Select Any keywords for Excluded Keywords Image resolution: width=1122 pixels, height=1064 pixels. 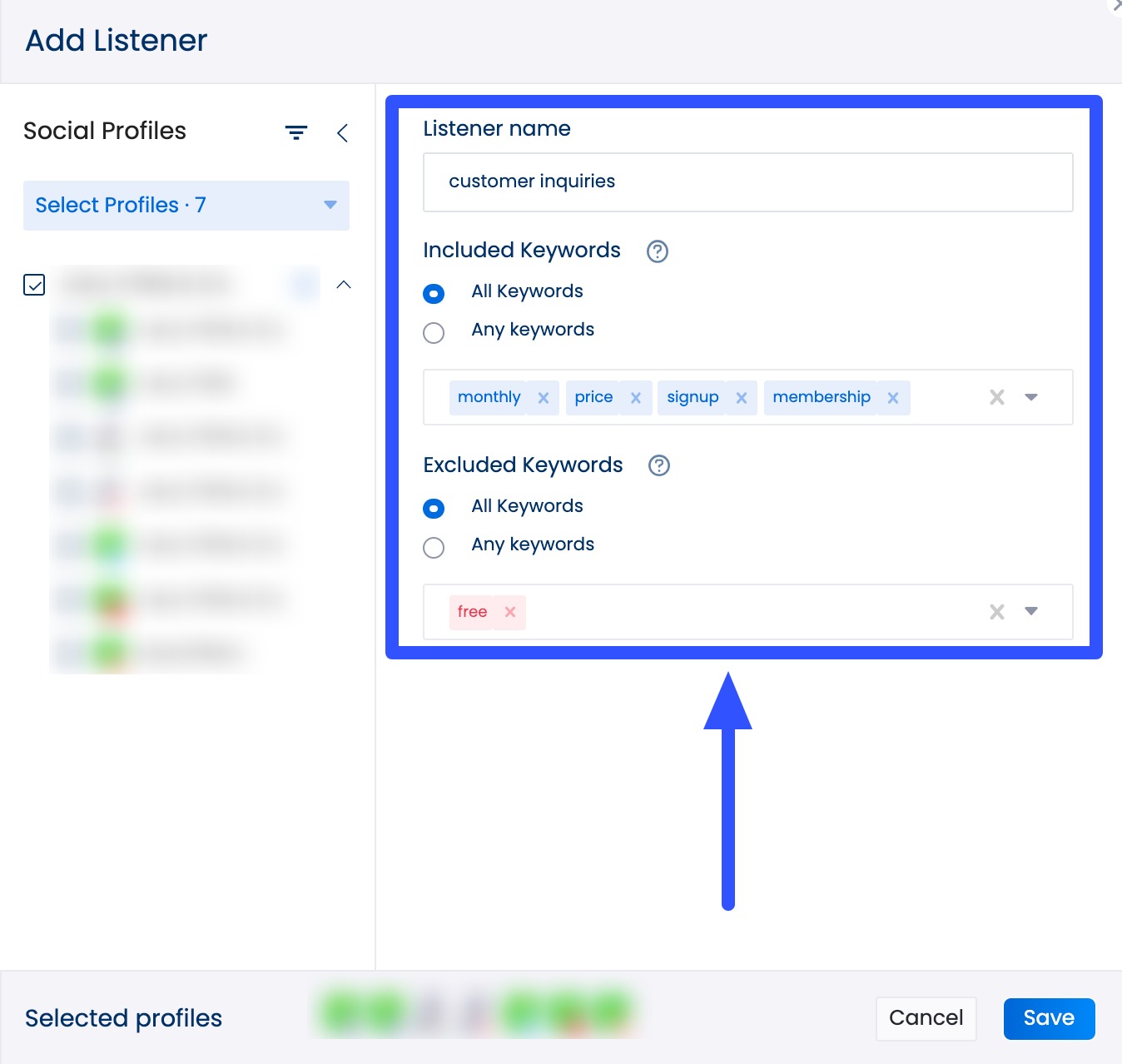pos(434,548)
